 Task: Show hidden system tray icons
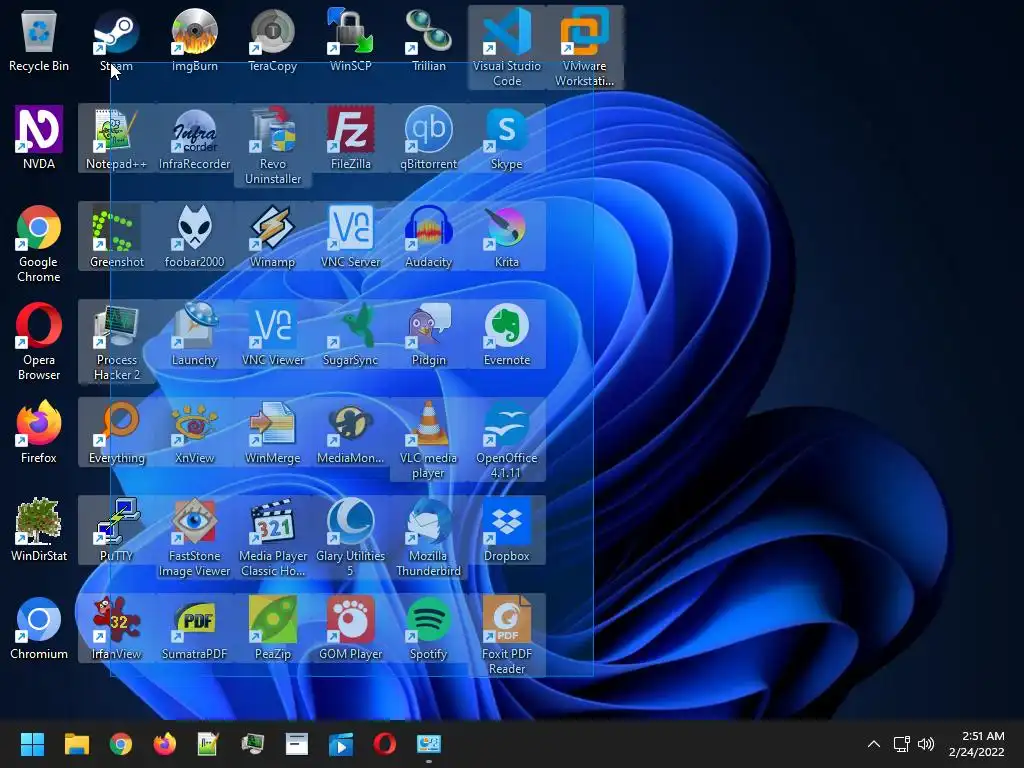873,744
